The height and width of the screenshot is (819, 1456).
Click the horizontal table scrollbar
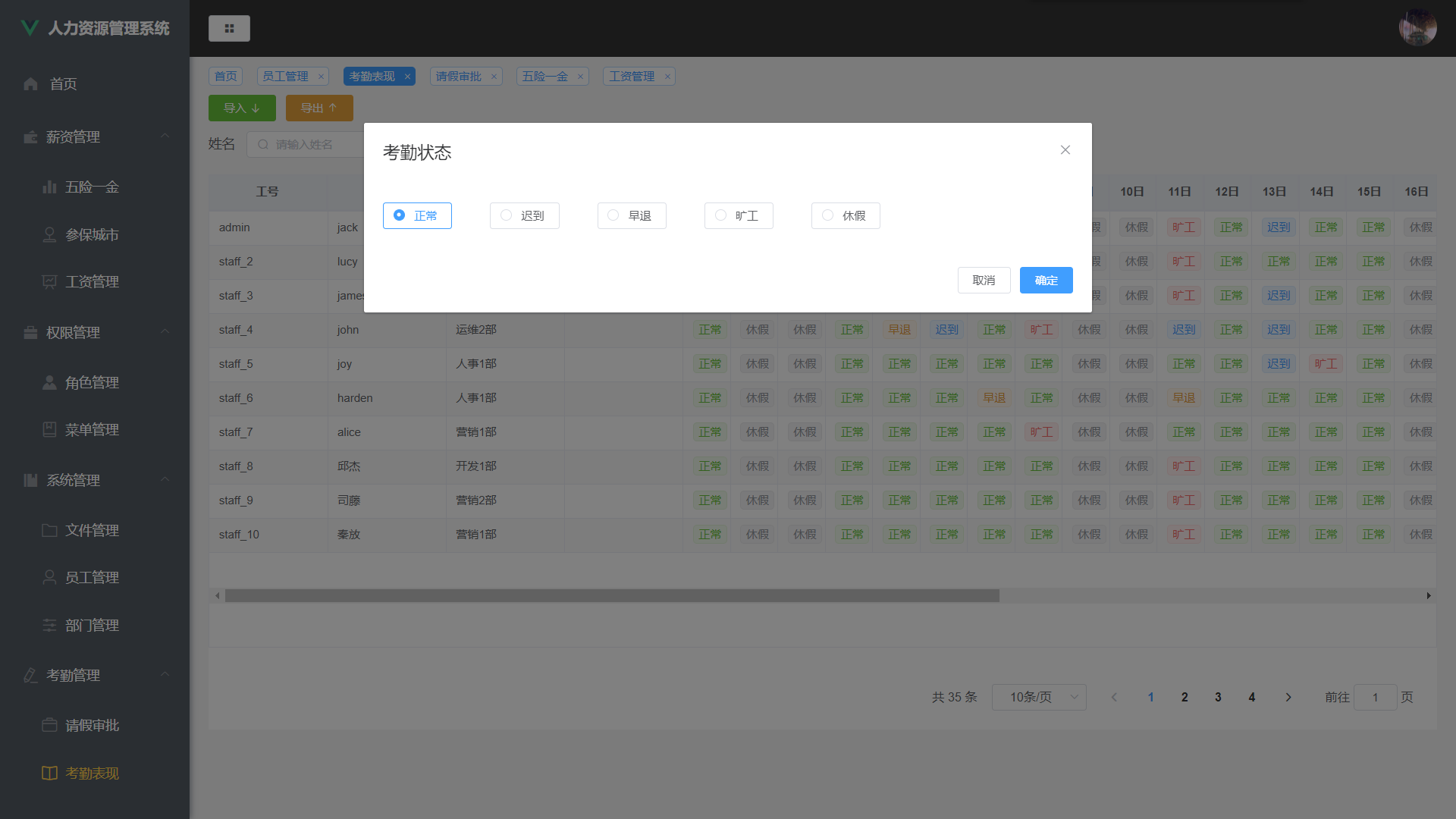[x=611, y=596]
